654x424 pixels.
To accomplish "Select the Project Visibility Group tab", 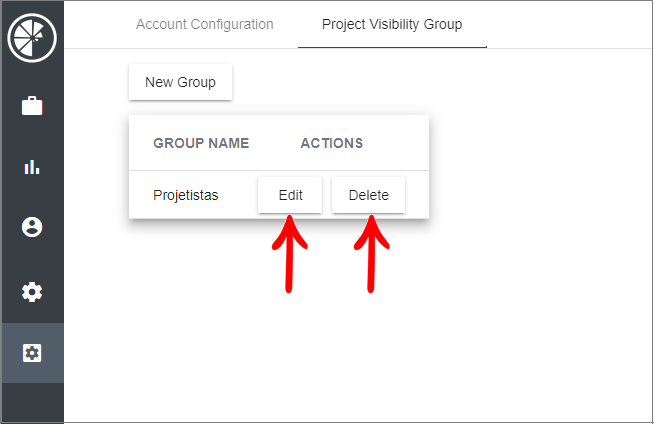I will pos(392,24).
